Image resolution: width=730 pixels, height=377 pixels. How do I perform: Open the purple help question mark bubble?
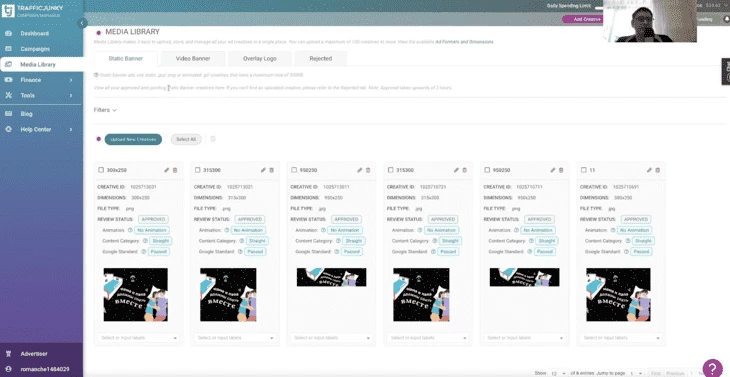click(x=712, y=368)
